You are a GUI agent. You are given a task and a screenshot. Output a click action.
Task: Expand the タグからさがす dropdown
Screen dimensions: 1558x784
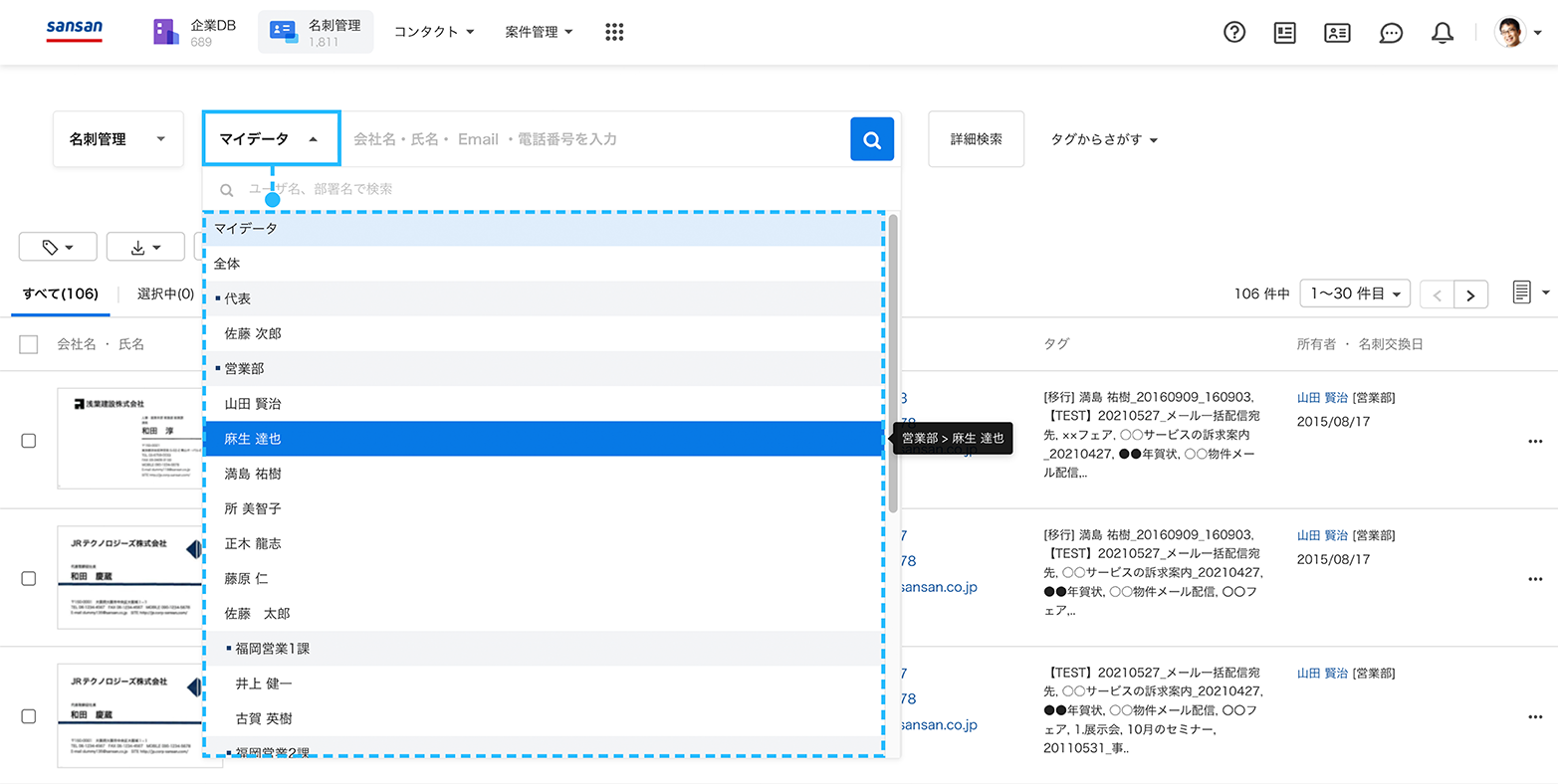coord(1104,139)
